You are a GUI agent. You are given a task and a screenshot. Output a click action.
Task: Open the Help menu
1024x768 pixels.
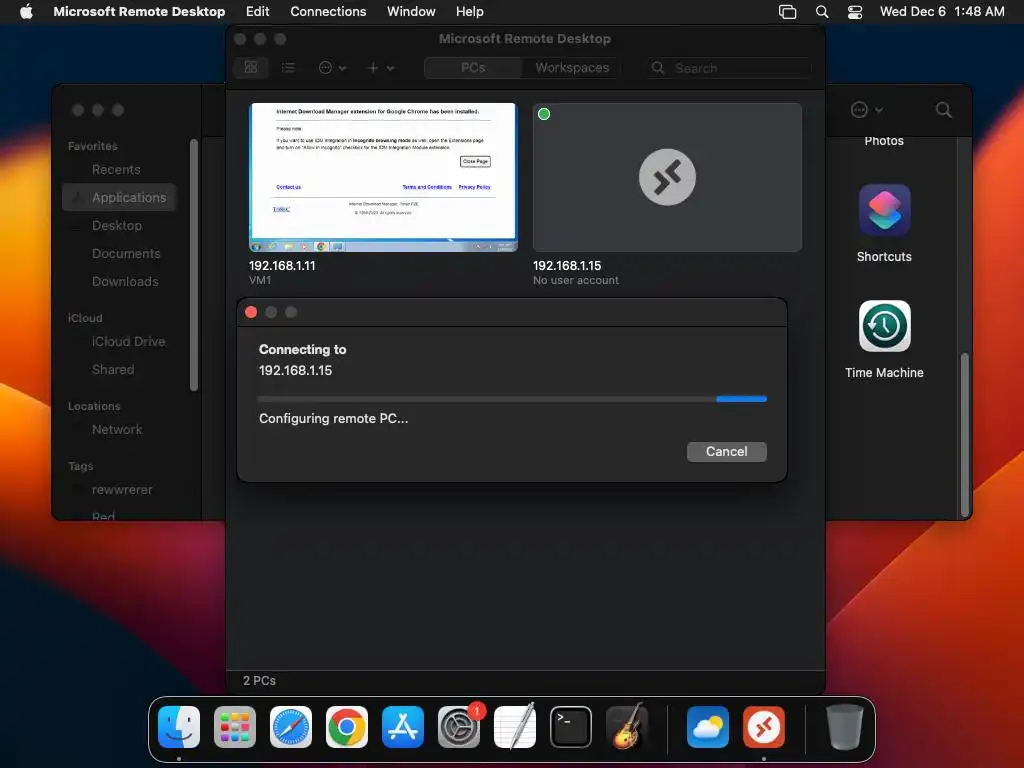pyautogui.click(x=470, y=11)
